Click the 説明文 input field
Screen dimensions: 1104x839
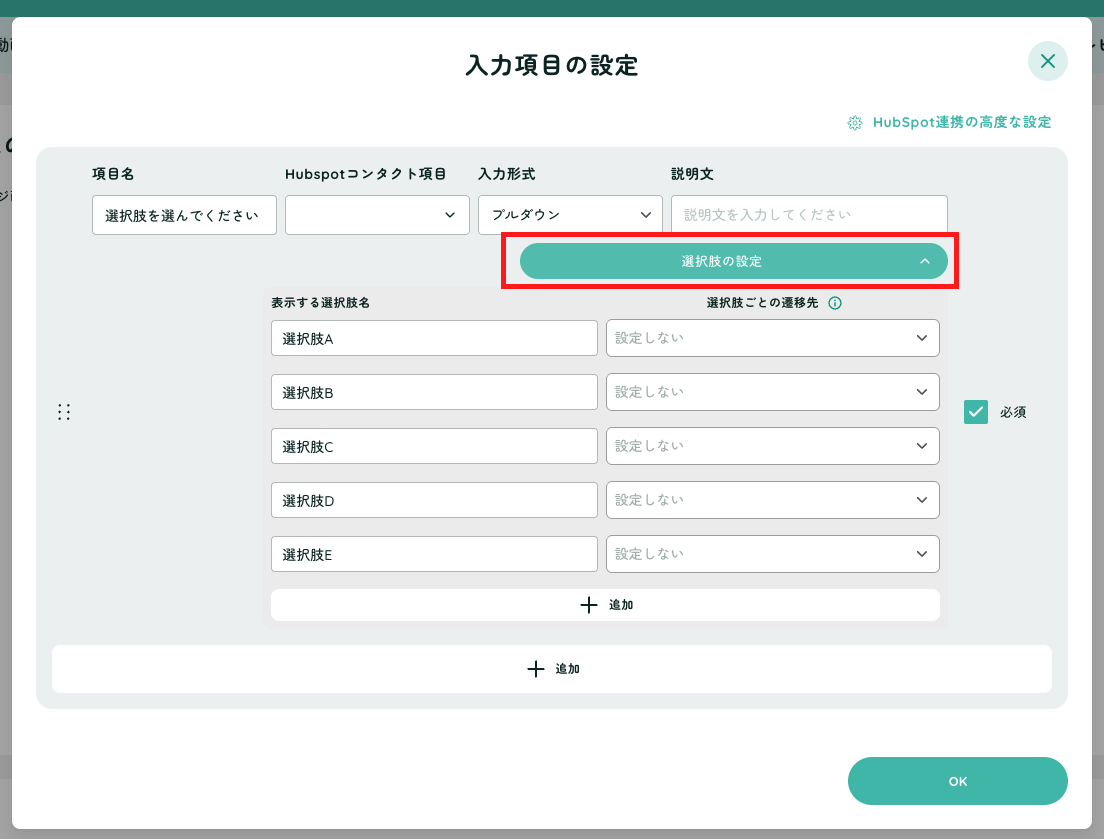coord(809,215)
